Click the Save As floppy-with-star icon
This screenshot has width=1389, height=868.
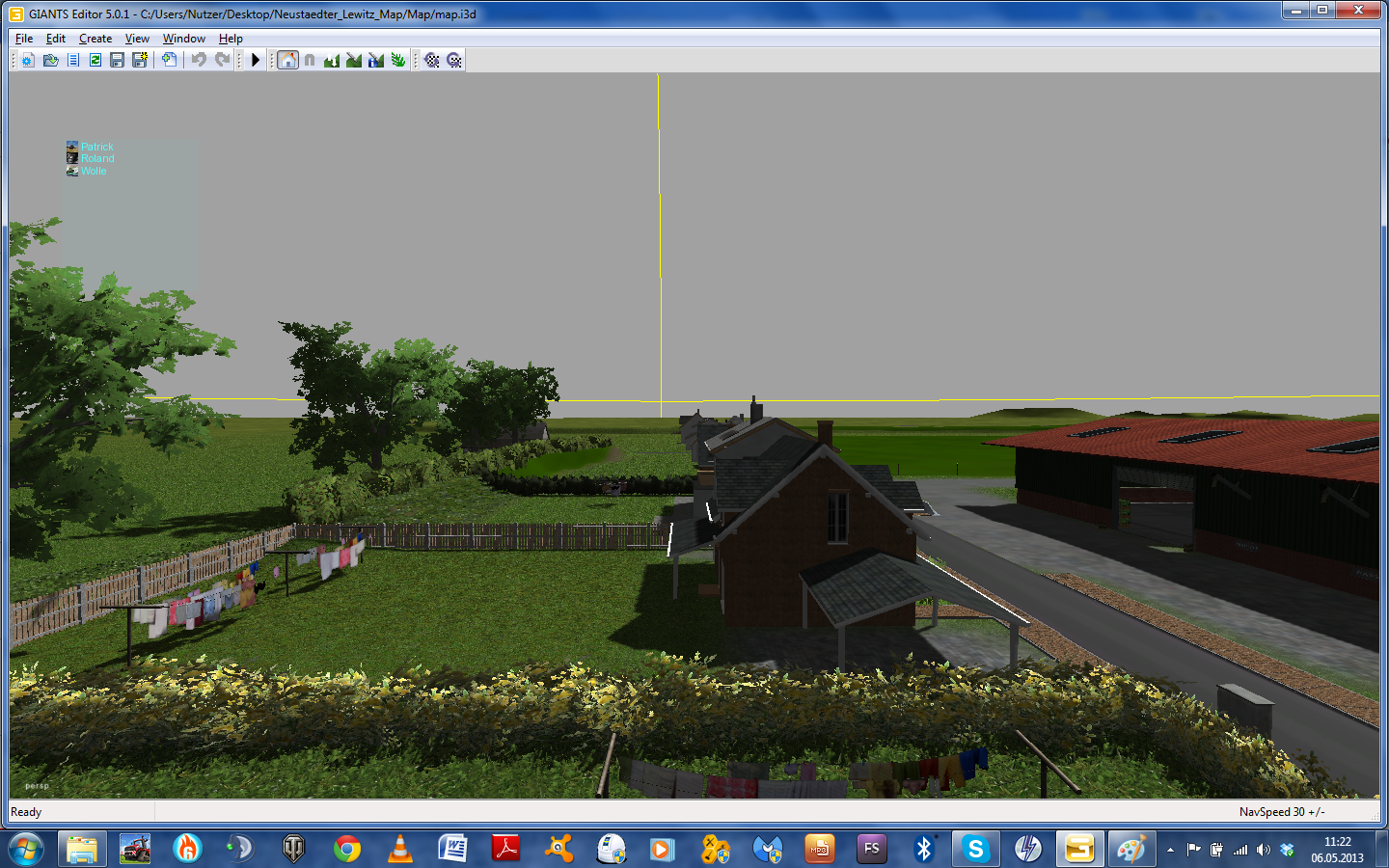tap(140, 60)
